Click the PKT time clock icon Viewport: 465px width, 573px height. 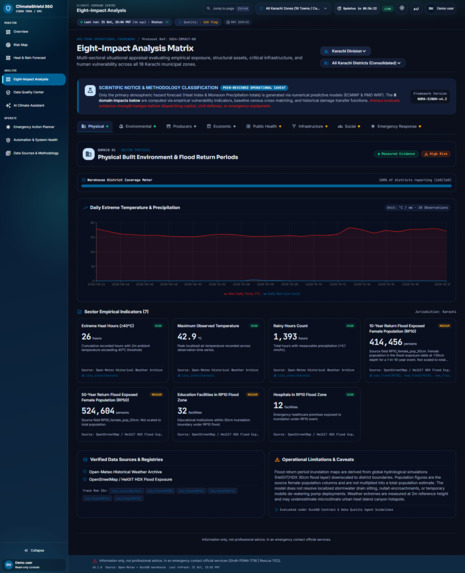coord(228,22)
